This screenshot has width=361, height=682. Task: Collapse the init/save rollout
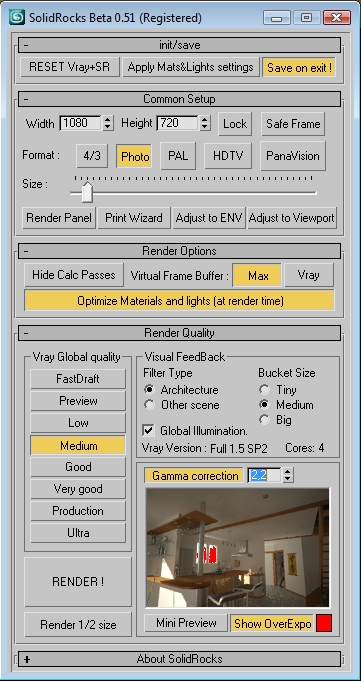coord(179,45)
